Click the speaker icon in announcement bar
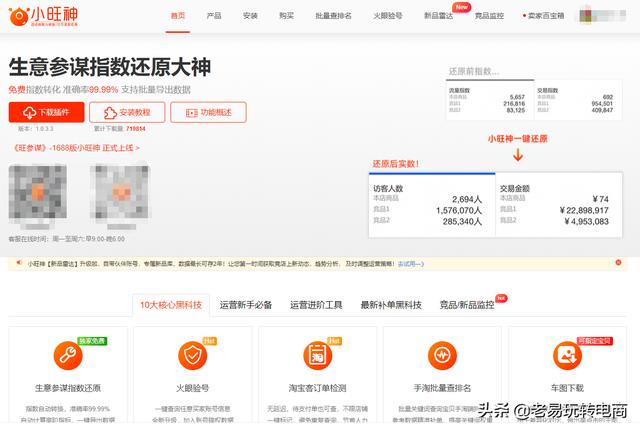 tap(19, 263)
